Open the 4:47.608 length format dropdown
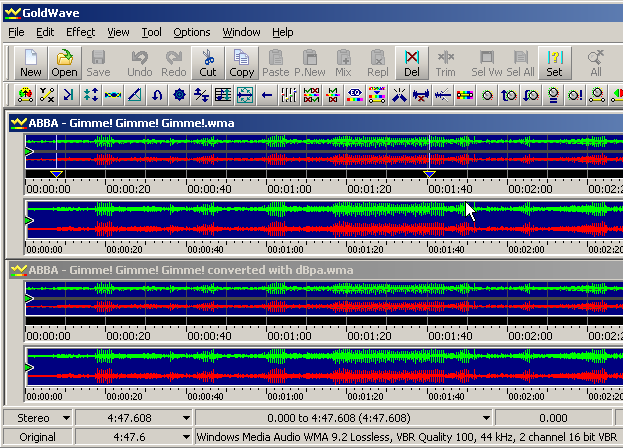The width and height of the screenshot is (623, 448). tap(186, 418)
